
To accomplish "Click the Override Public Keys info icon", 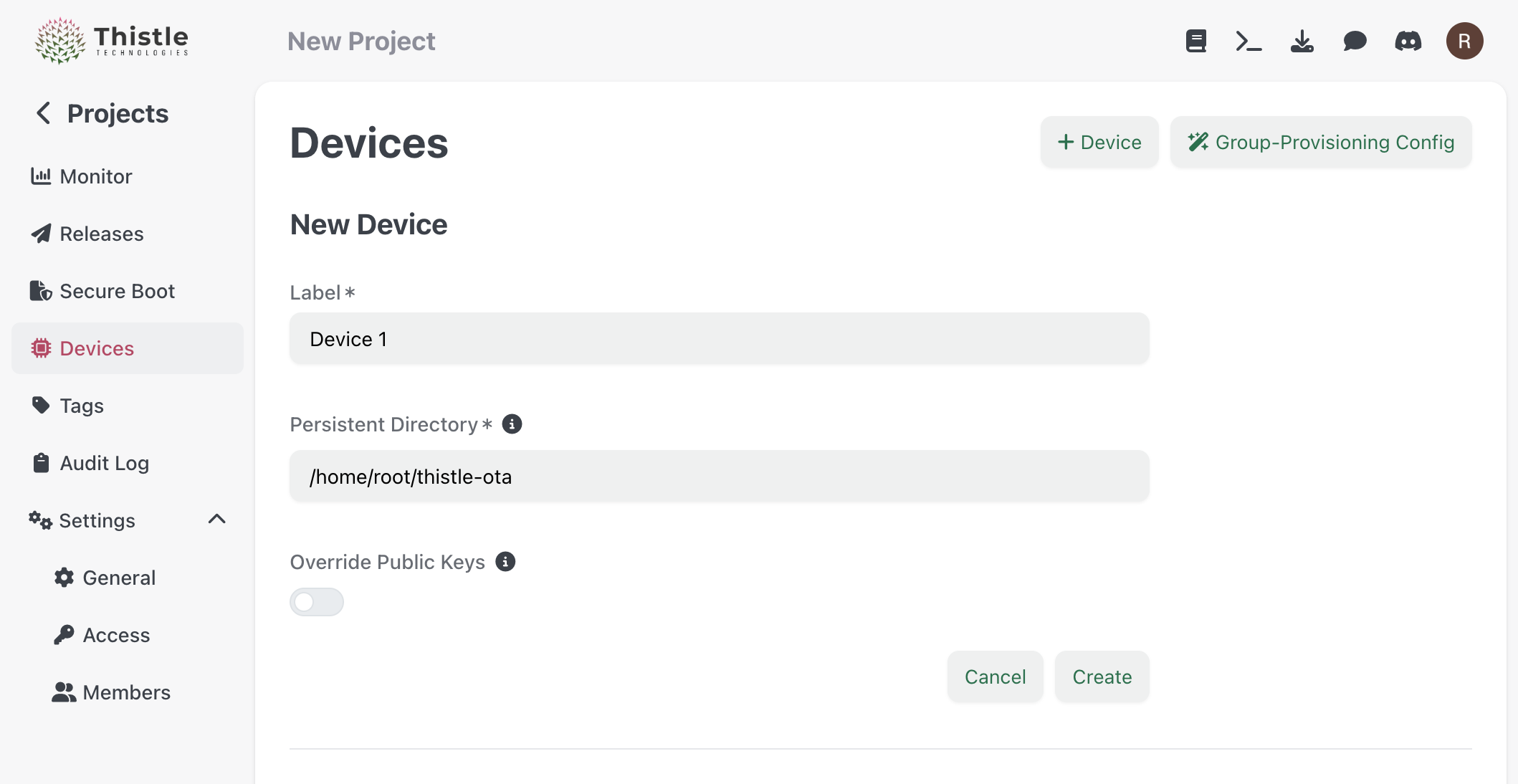I will [506, 562].
